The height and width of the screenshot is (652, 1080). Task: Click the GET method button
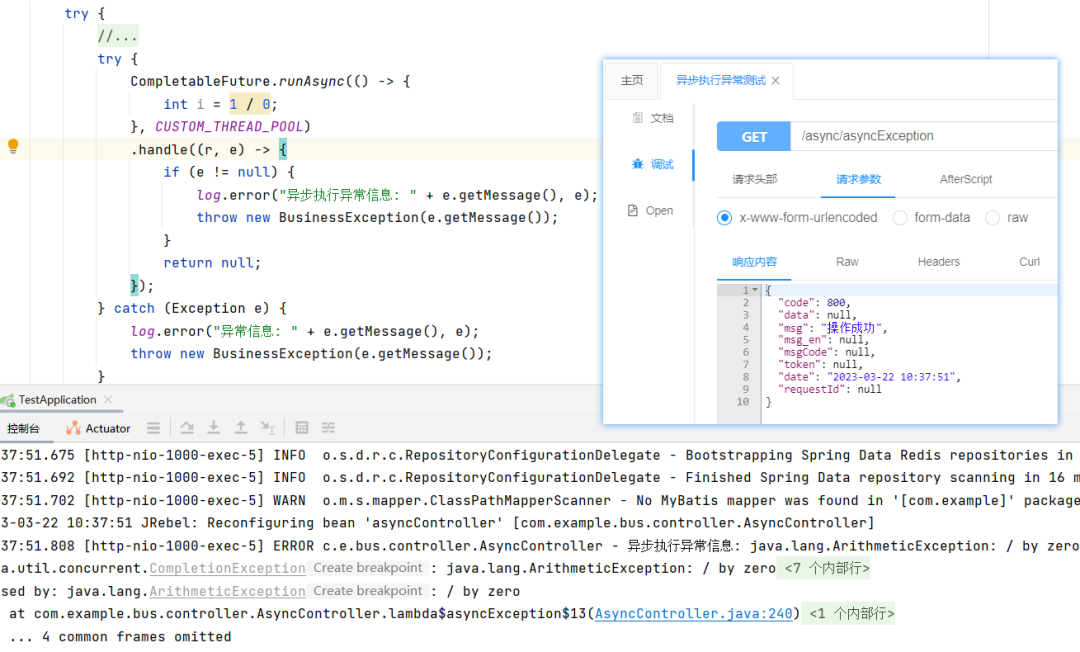[x=754, y=136]
